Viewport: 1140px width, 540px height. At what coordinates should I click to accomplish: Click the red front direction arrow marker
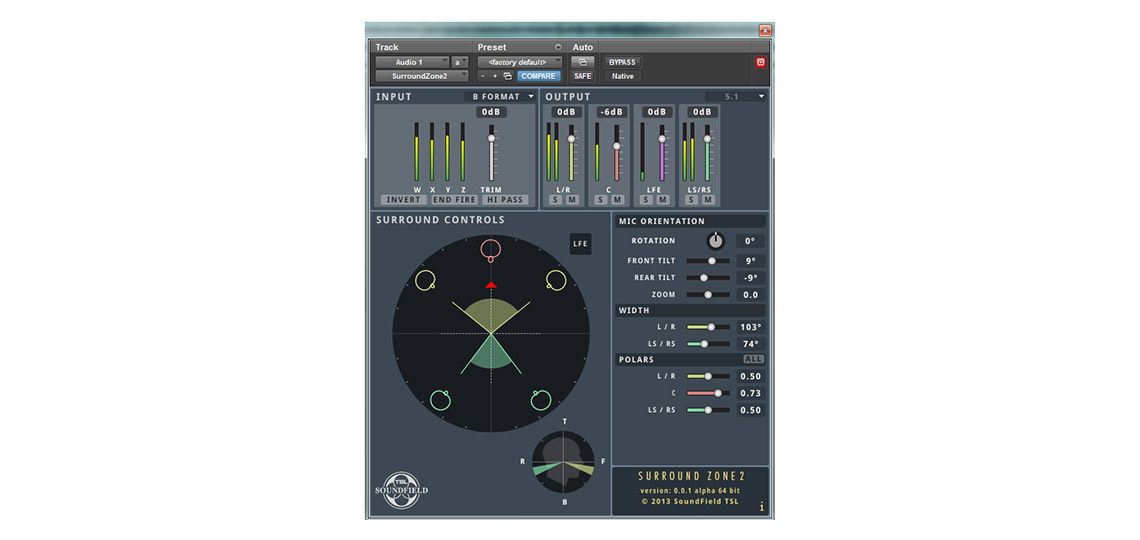(491, 285)
